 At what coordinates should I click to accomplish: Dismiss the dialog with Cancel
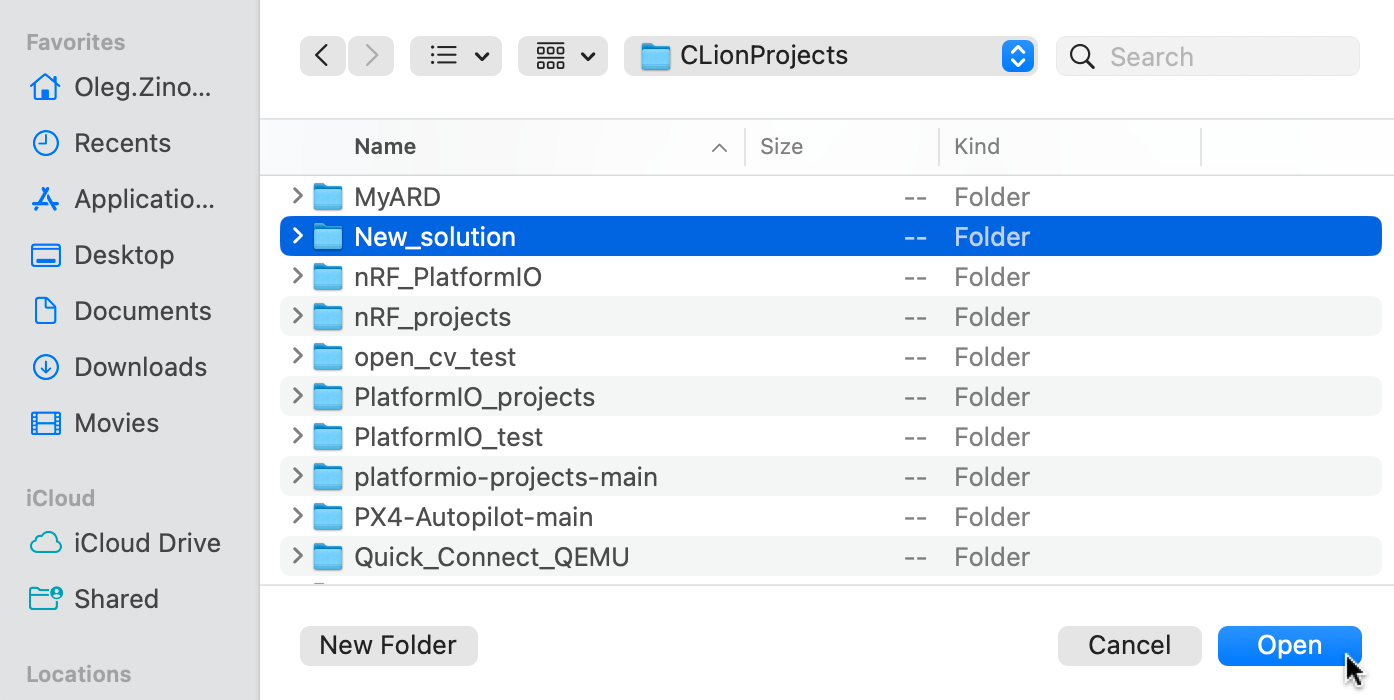pos(1129,645)
